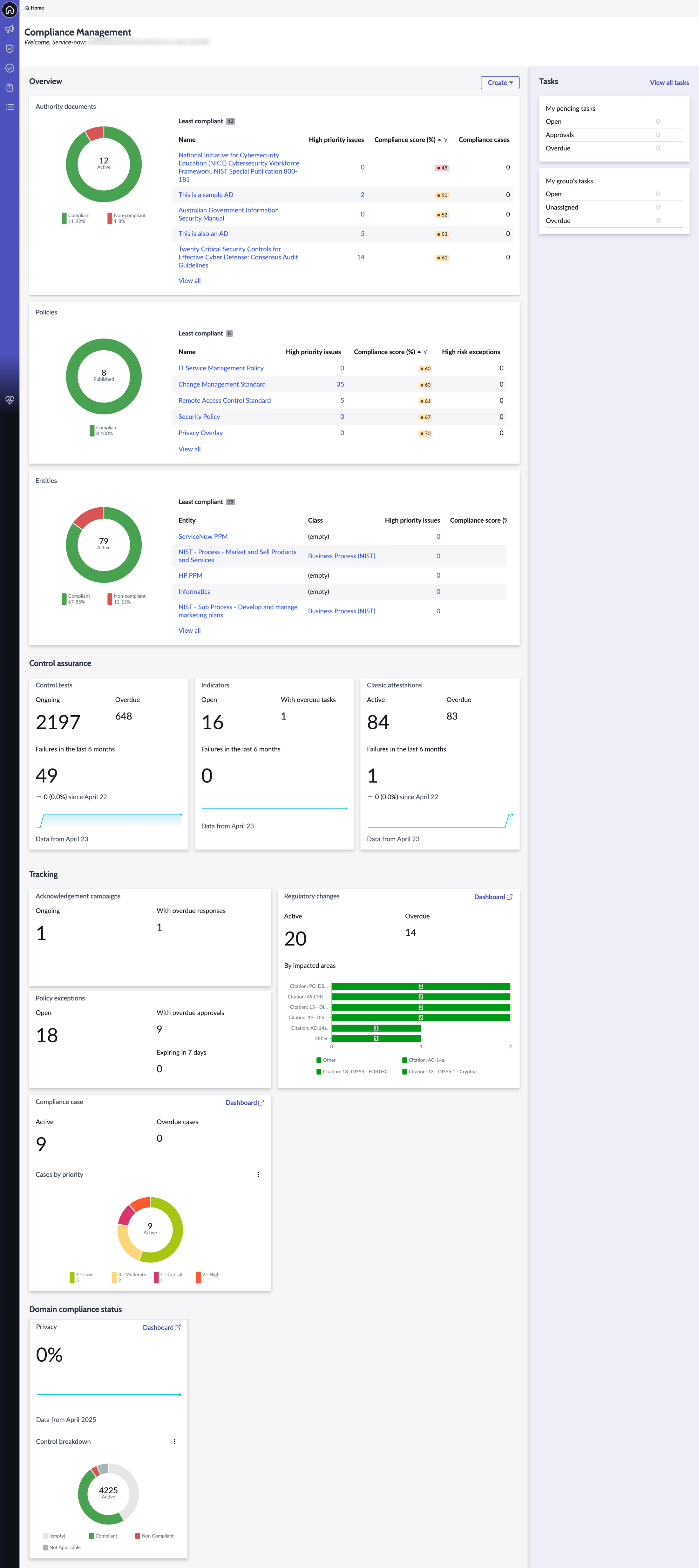The width and height of the screenshot is (699, 1568).
Task: Click Non-compliant red segment of Authority donut
Action: tap(95, 133)
